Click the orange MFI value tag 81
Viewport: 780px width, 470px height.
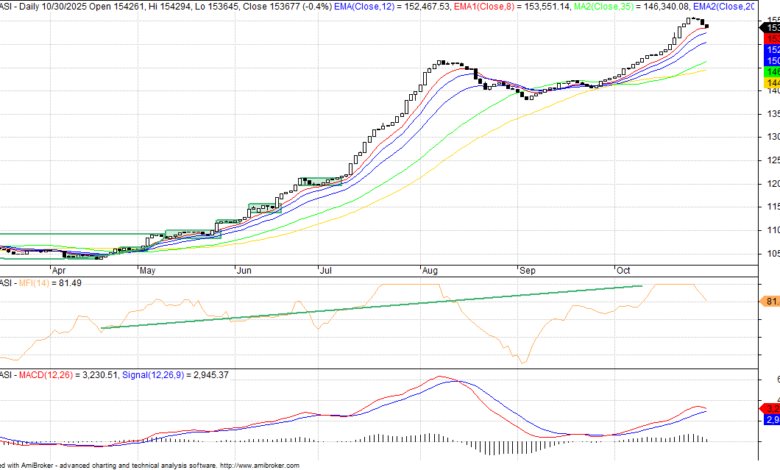(x=771, y=301)
